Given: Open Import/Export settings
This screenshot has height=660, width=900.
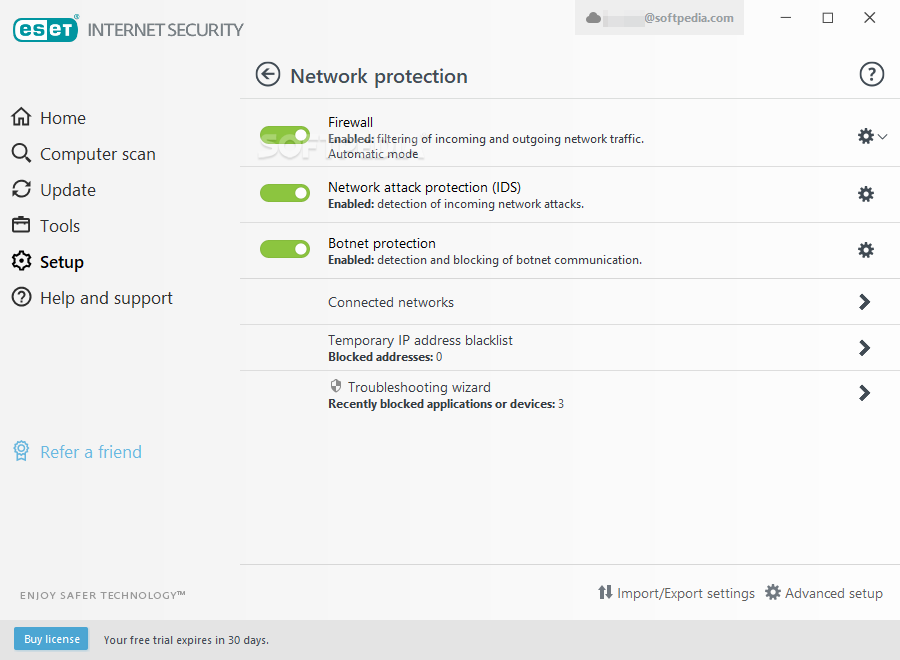Looking at the screenshot, I should [x=685, y=593].
